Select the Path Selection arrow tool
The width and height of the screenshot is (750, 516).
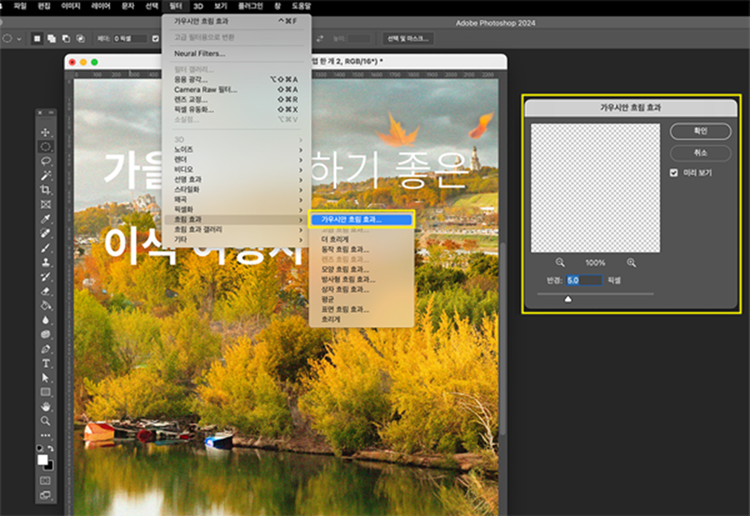[45, 378]
